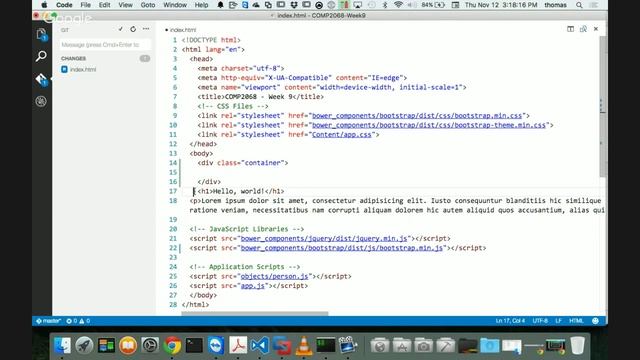Open changes preview icon in editor toolbar
Viewport: 640px width, 360px height.
pos(583,29)
